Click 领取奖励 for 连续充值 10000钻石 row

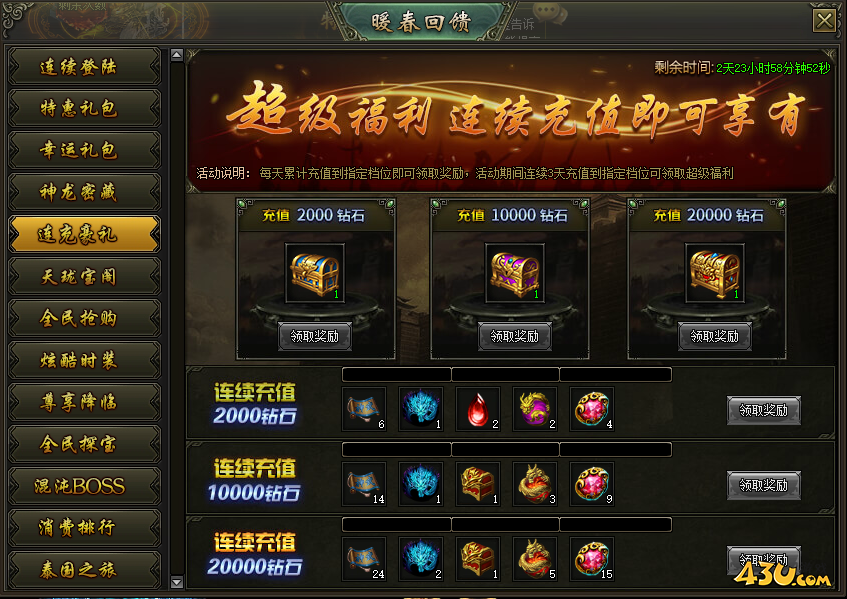tap(763, 485)
